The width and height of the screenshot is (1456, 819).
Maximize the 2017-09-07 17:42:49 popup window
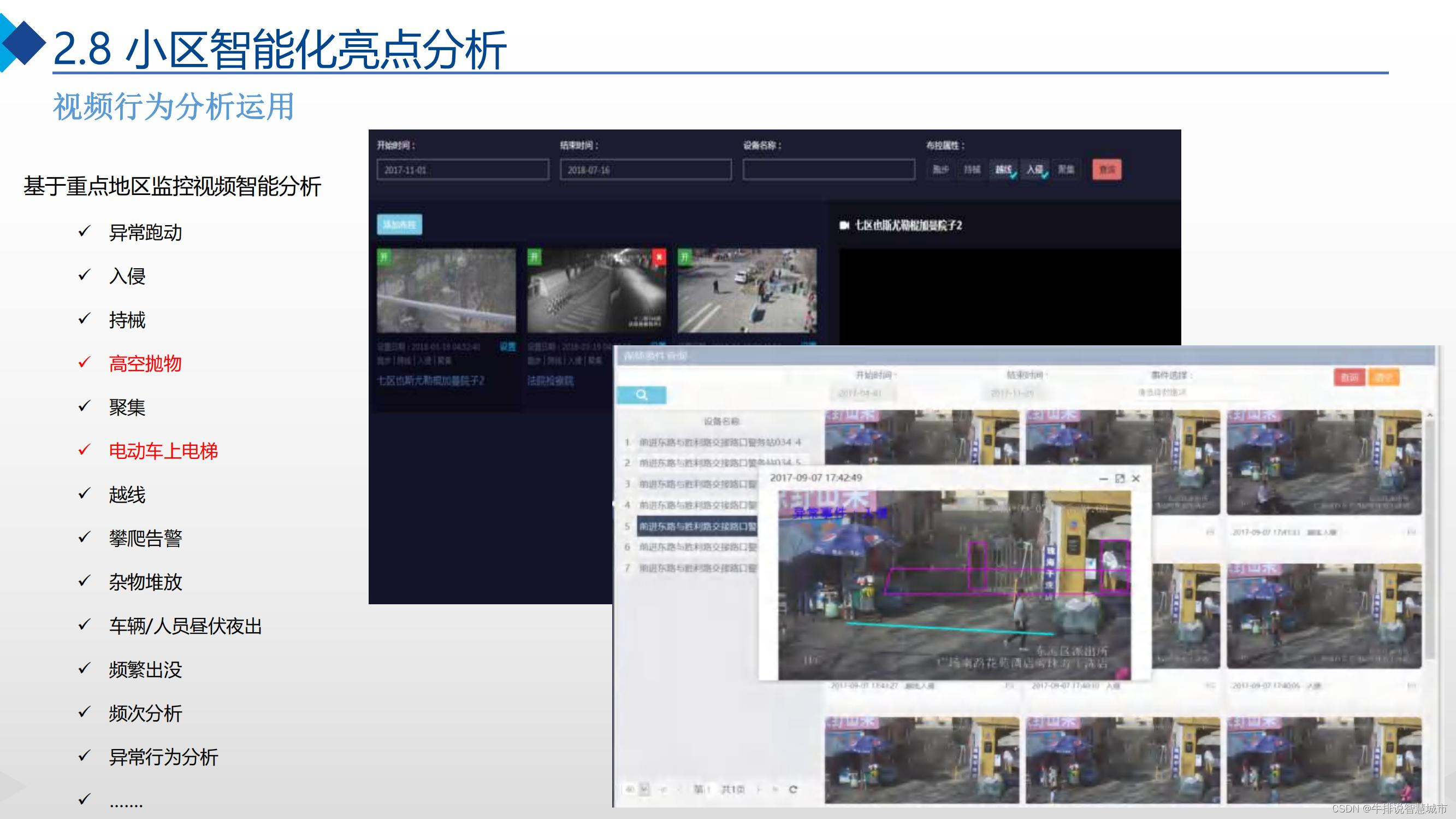(x=1119, y=479)
